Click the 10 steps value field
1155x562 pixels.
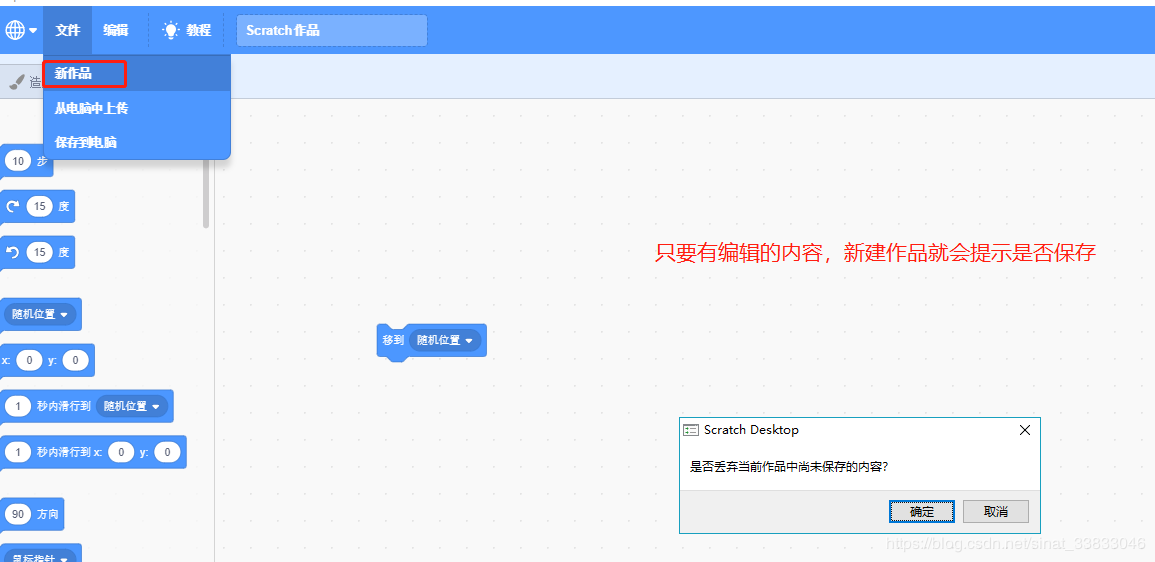click(x=18, y=161)
